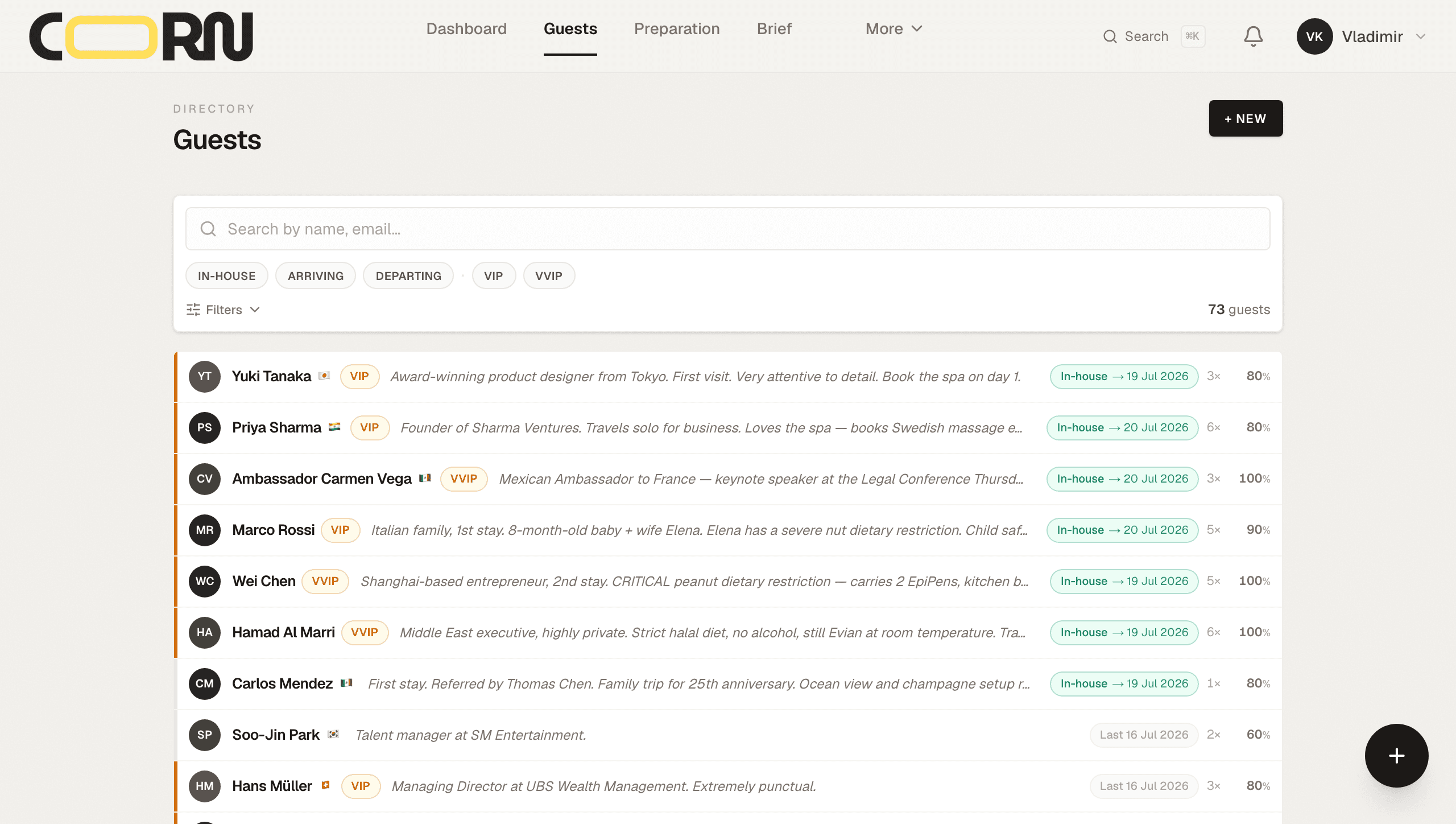The image size is (1456, 824).
Task: Go to the Preparation tab
Action: coord(677,29)
